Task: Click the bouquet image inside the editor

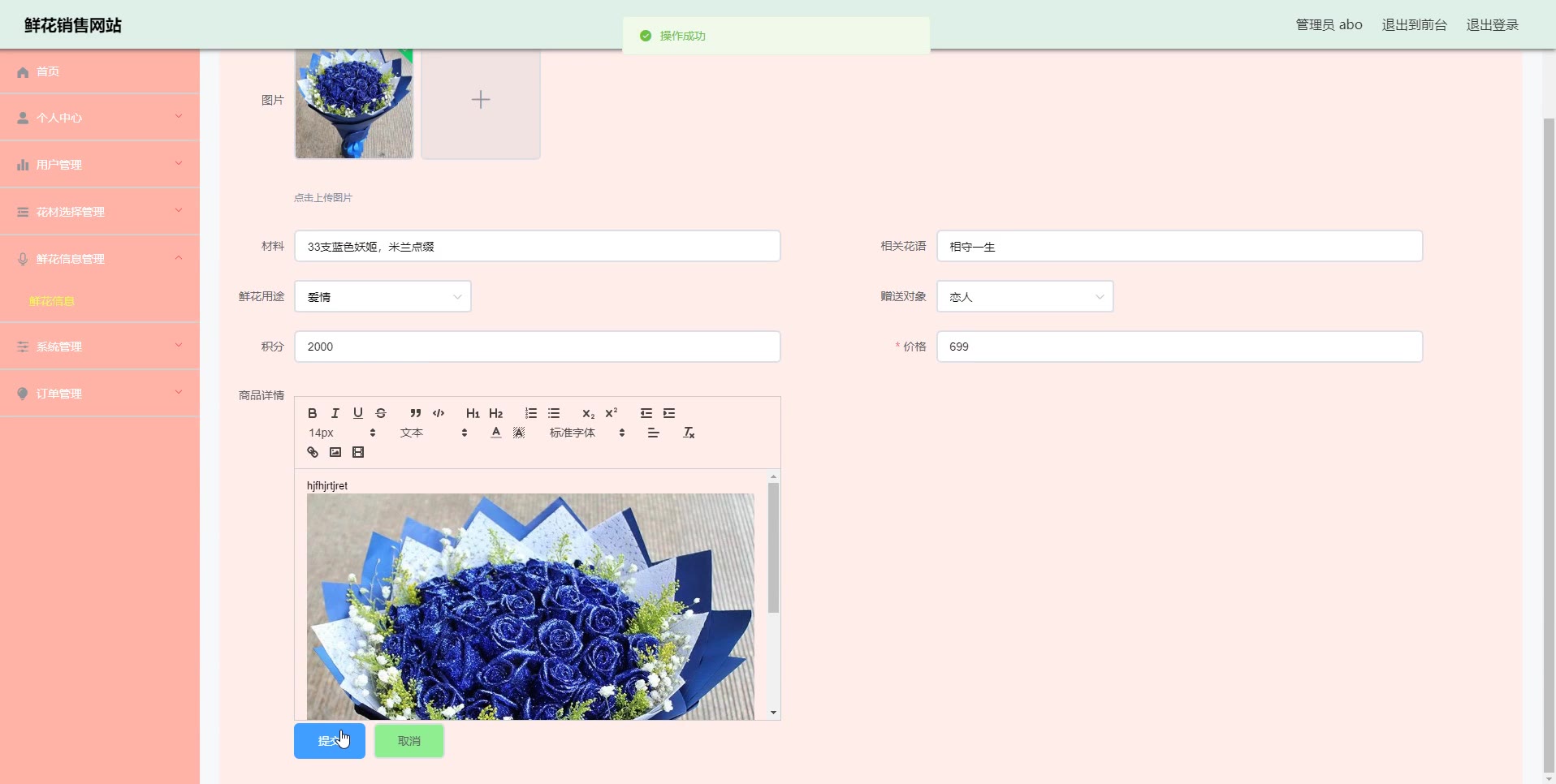Action: tap(530, 606)
